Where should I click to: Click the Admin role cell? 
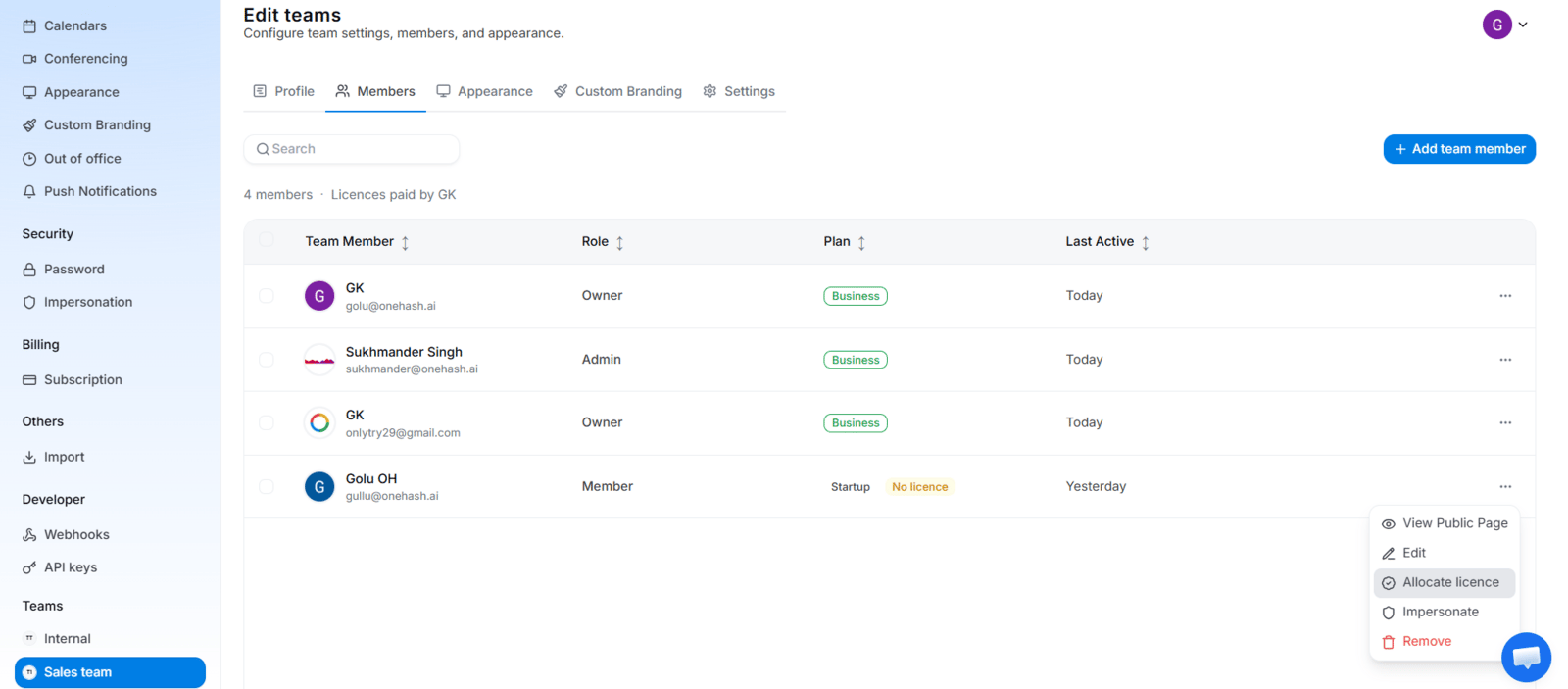tap(602, 360)
